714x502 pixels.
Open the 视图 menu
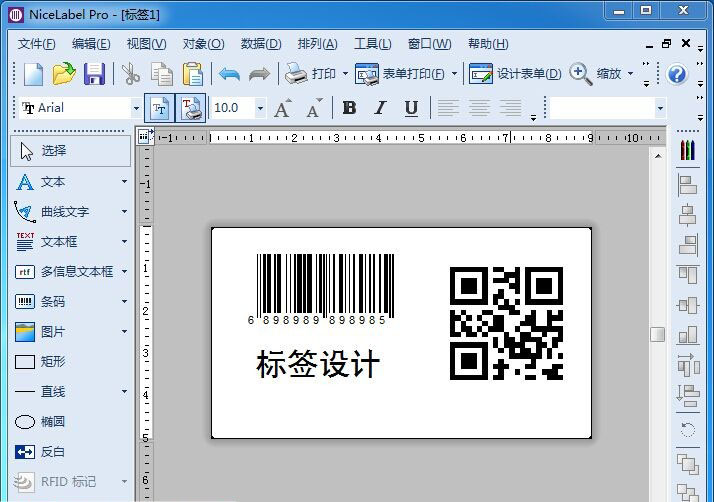pos(146,44)
